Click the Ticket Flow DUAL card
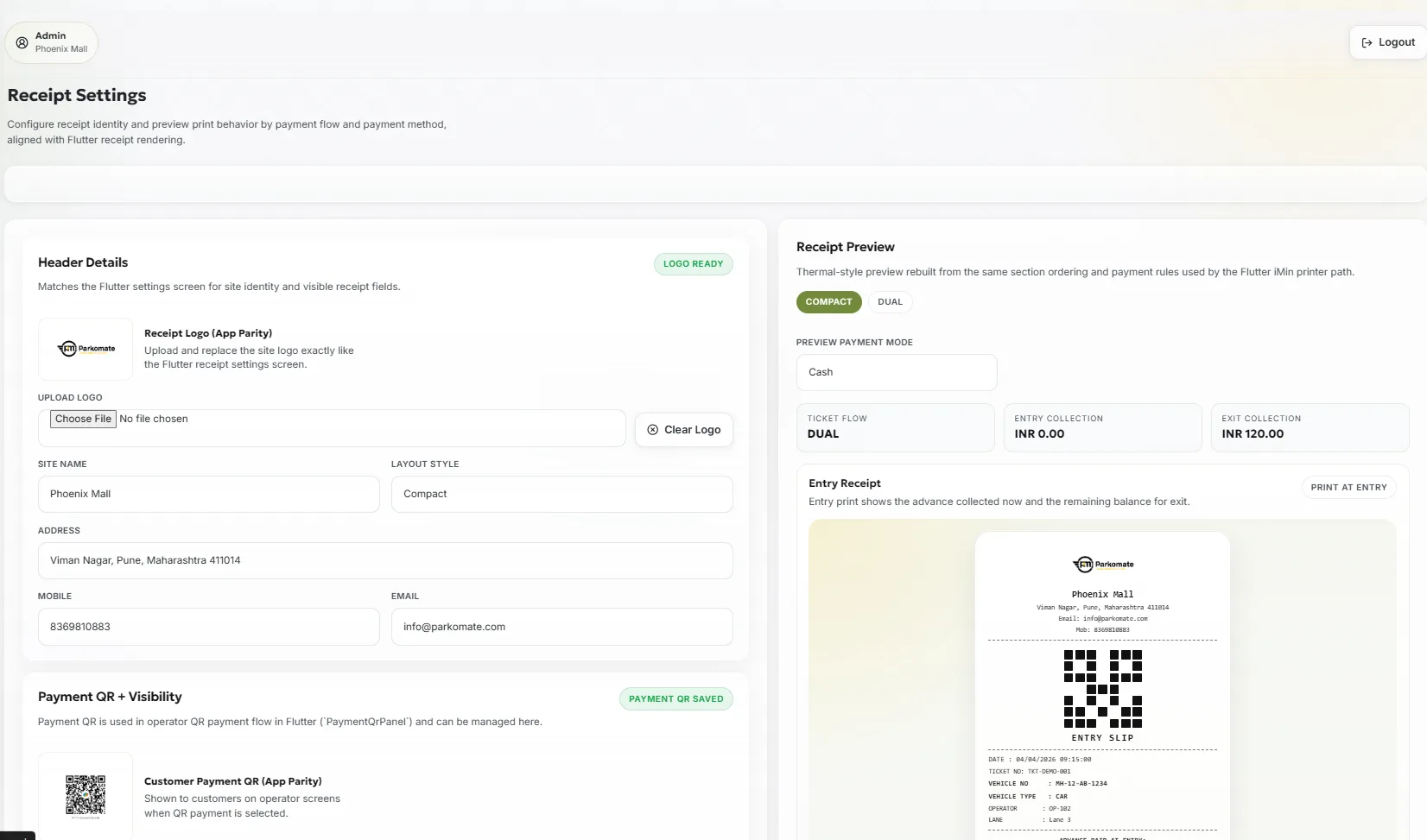Viewport: 1427px width, 840px height. [896, 427]
